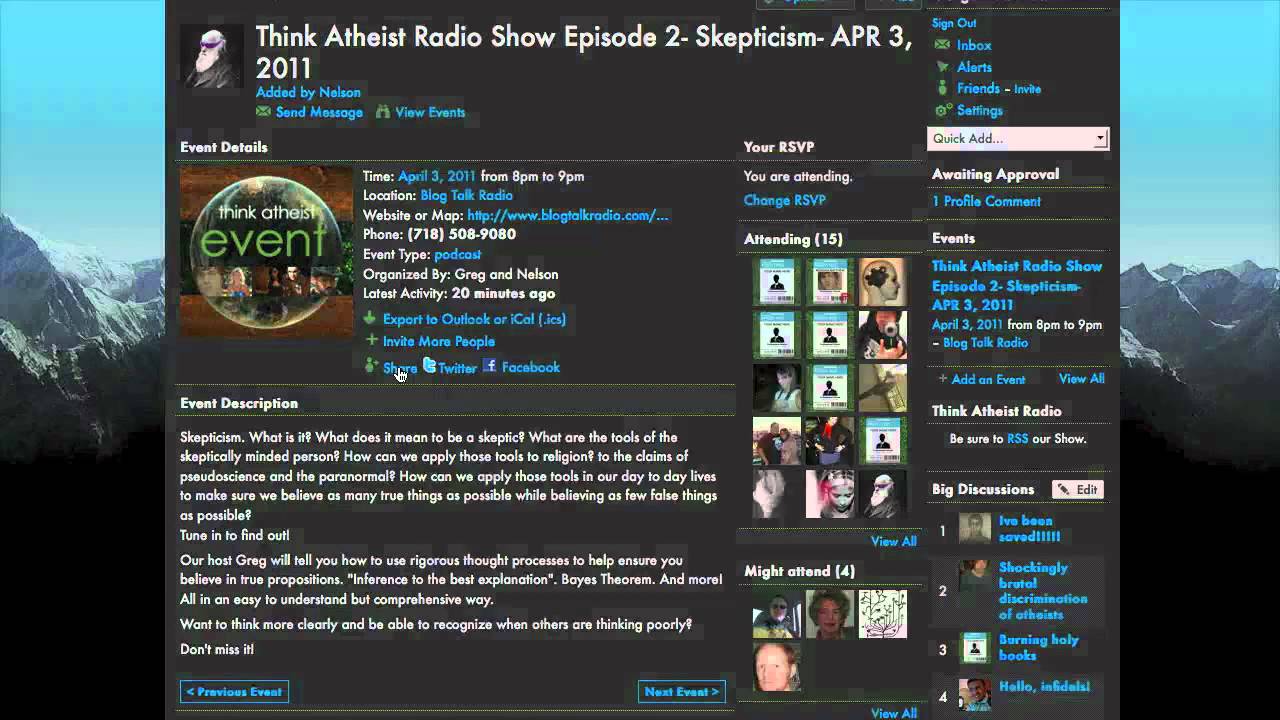Click Invite More People link

tap(438, 341)
